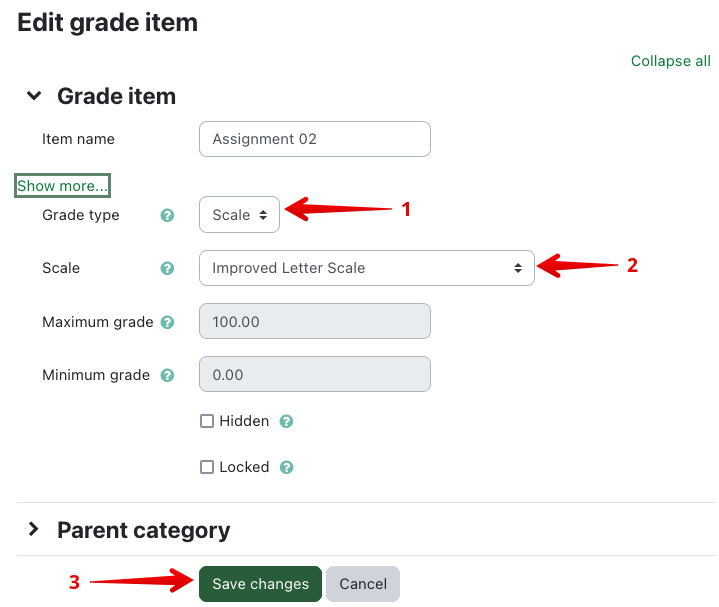Click the Item name text field

[315, 139]
